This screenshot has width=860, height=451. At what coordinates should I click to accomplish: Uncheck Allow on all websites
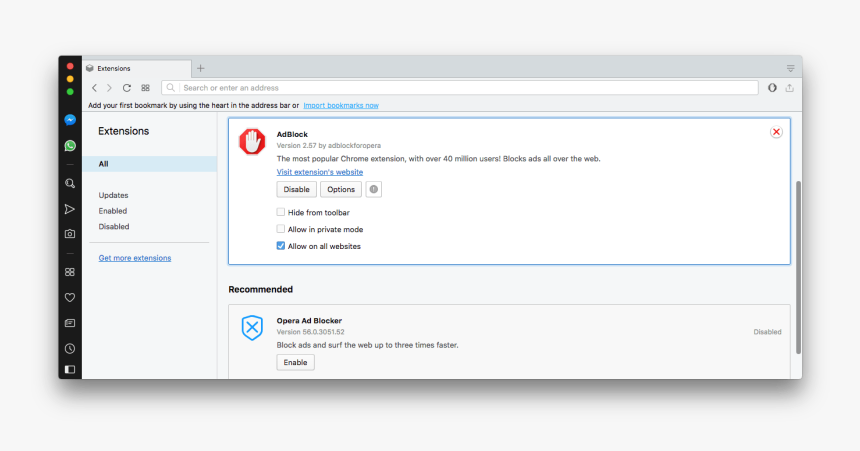281,246
